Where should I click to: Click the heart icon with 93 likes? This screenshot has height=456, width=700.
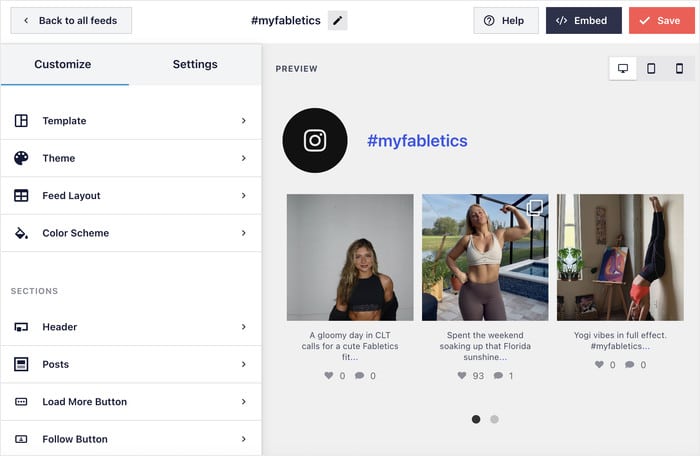(x=462, y=376)
